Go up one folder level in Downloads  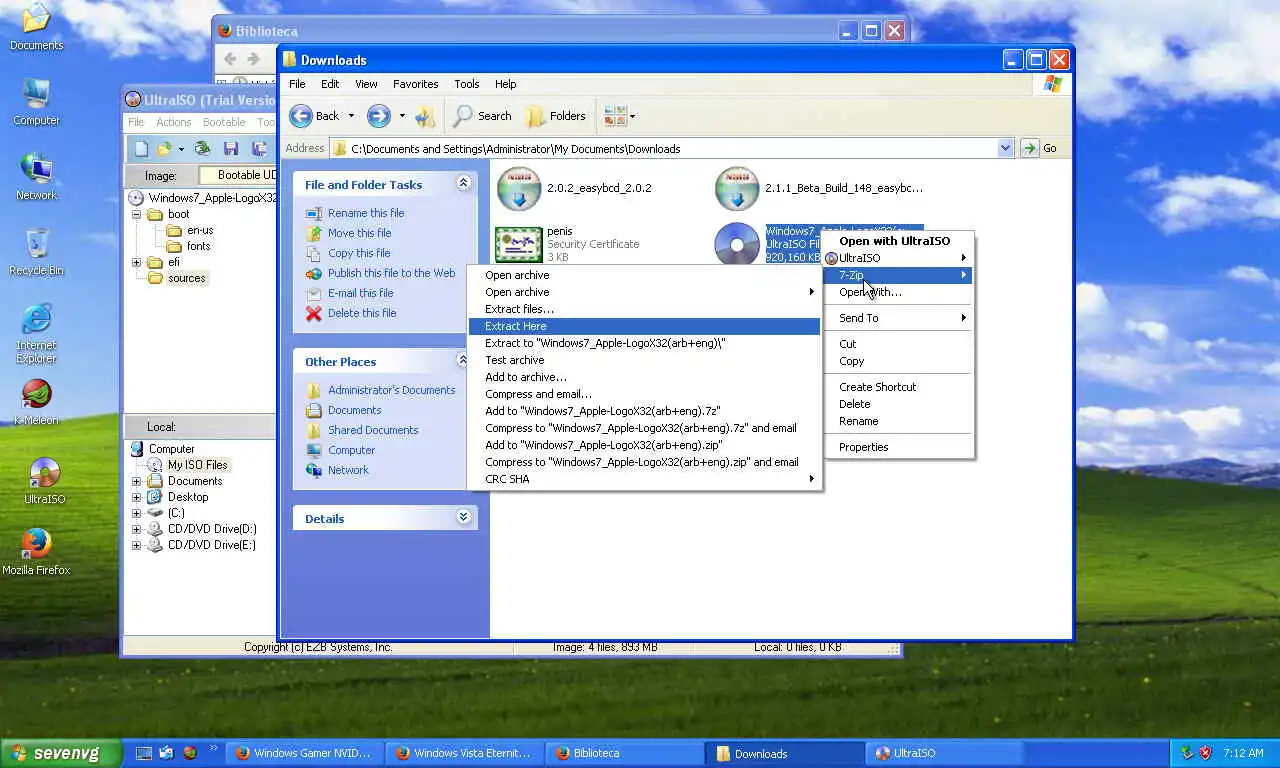[425, 116]
